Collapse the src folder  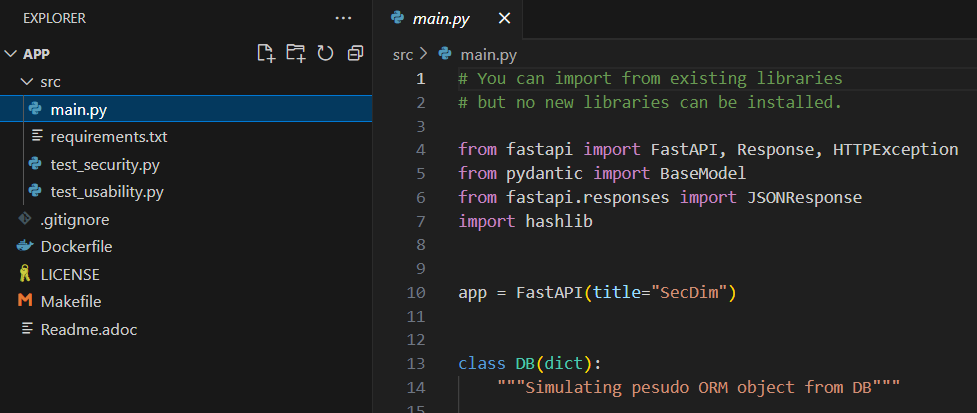pyautogui.click(x=27, y=82)
